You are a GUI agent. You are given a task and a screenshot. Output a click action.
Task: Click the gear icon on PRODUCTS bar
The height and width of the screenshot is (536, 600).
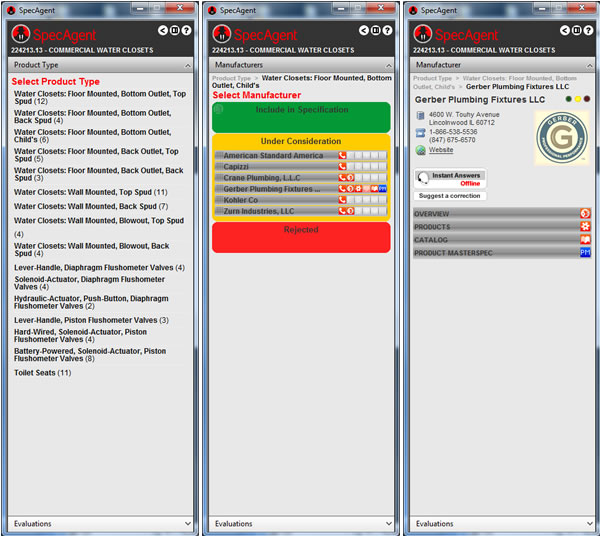click(585, 226)
